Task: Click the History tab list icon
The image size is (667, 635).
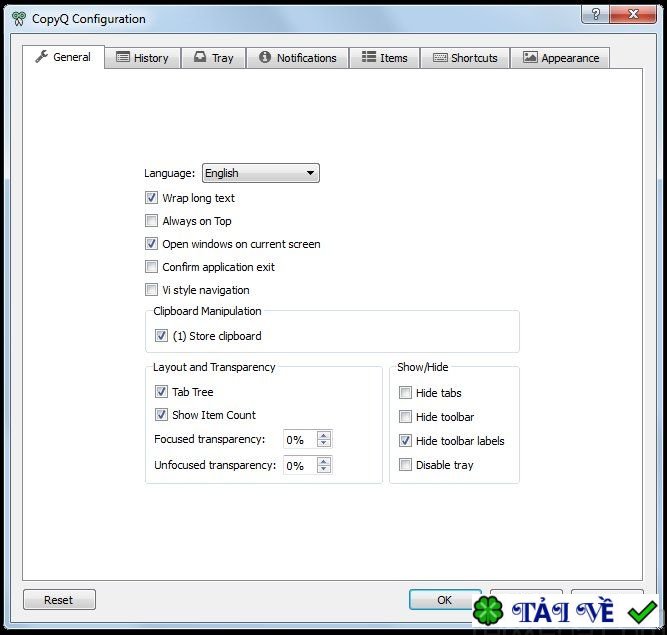Action: (x=123, y=57)
